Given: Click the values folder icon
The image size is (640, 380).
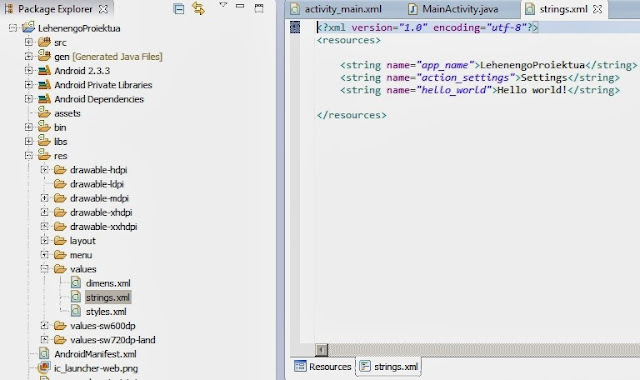Looking at the screenshot, I should [x=60, y=269].
